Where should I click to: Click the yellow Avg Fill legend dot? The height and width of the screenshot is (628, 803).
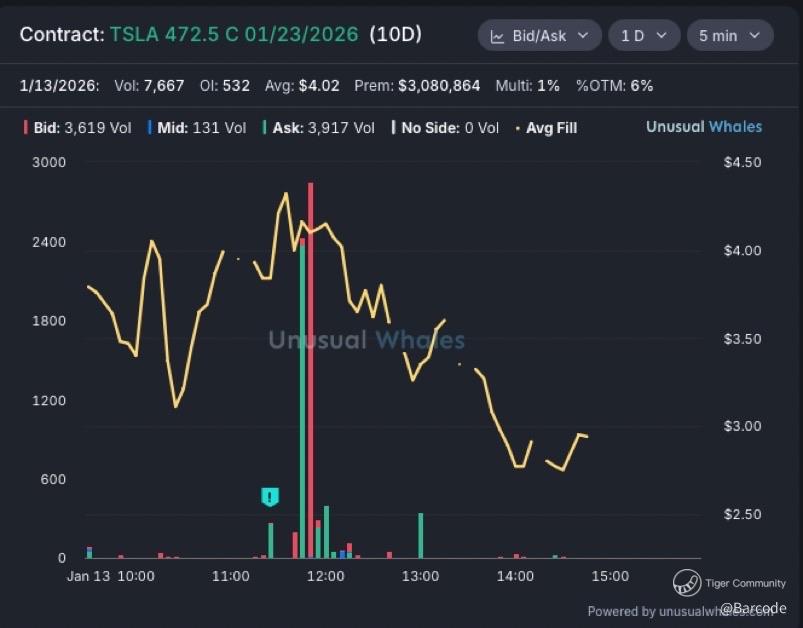coord(517,128)
